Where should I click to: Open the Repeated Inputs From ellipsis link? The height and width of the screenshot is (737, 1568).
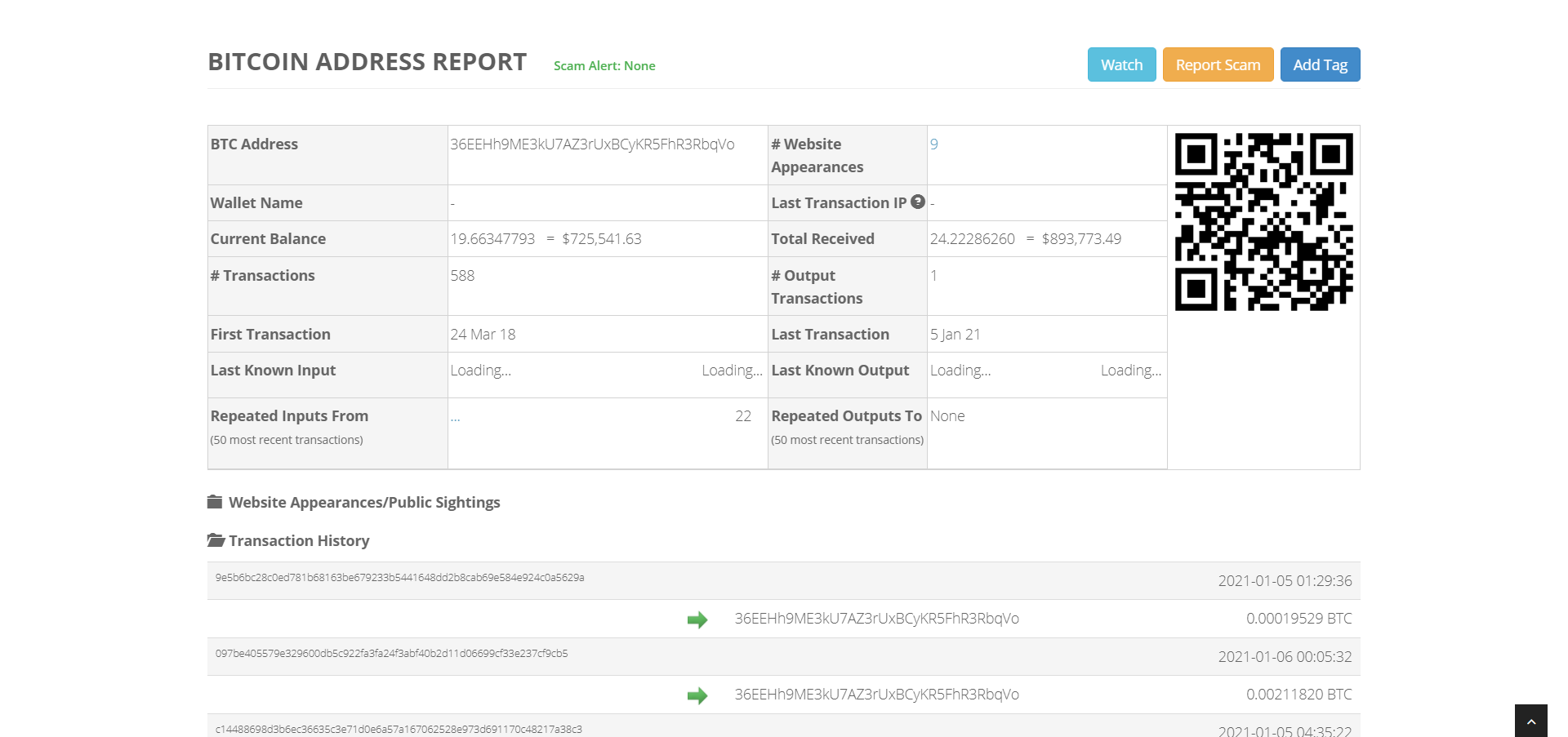tap(455, 417)
